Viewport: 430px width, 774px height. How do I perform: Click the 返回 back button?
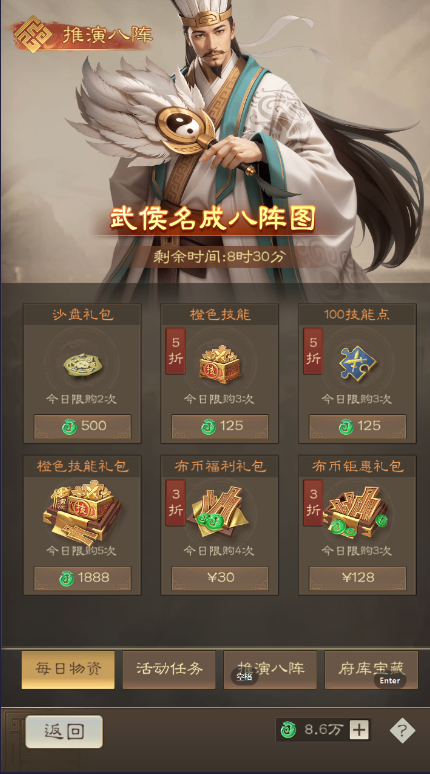pyautogui.click(x=64, y=732)
